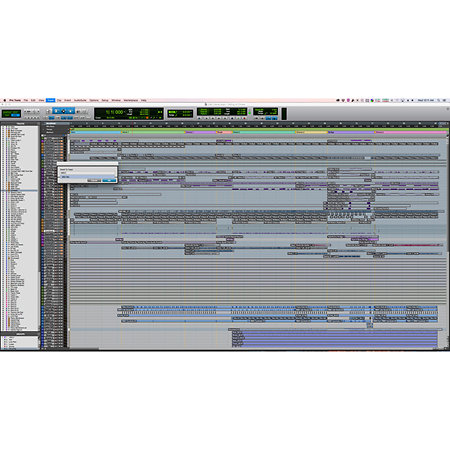450x450 pixels.
Task: Select the Pencil tool
Action: click(84, 111)
